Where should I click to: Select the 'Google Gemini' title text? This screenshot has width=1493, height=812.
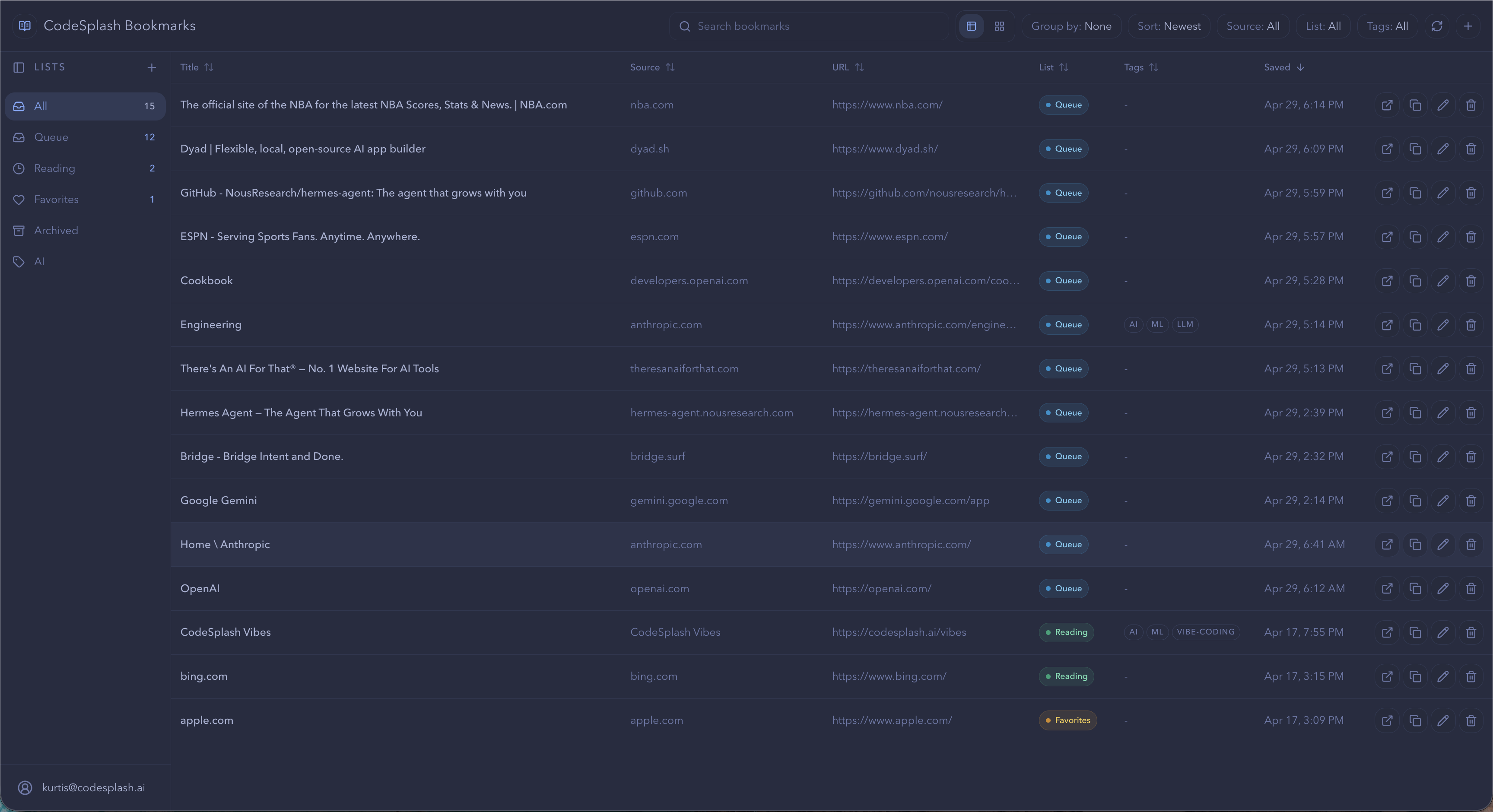[x=219, y=500]
